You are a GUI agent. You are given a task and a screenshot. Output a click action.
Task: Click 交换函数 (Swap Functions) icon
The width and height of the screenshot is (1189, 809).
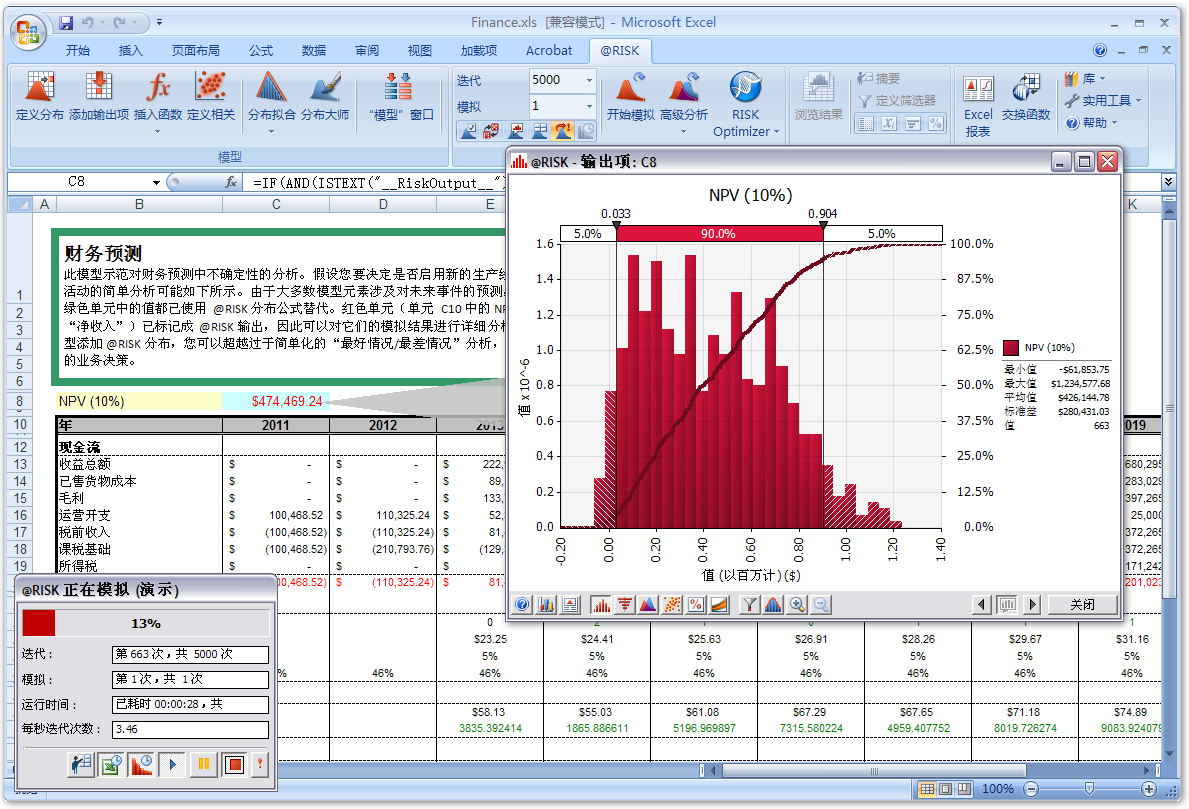1026,86
